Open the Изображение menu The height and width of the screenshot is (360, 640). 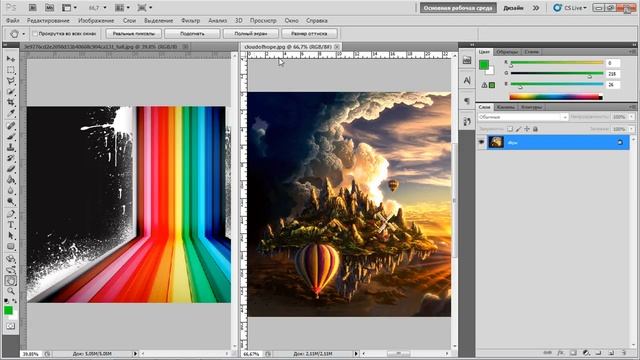96,20
